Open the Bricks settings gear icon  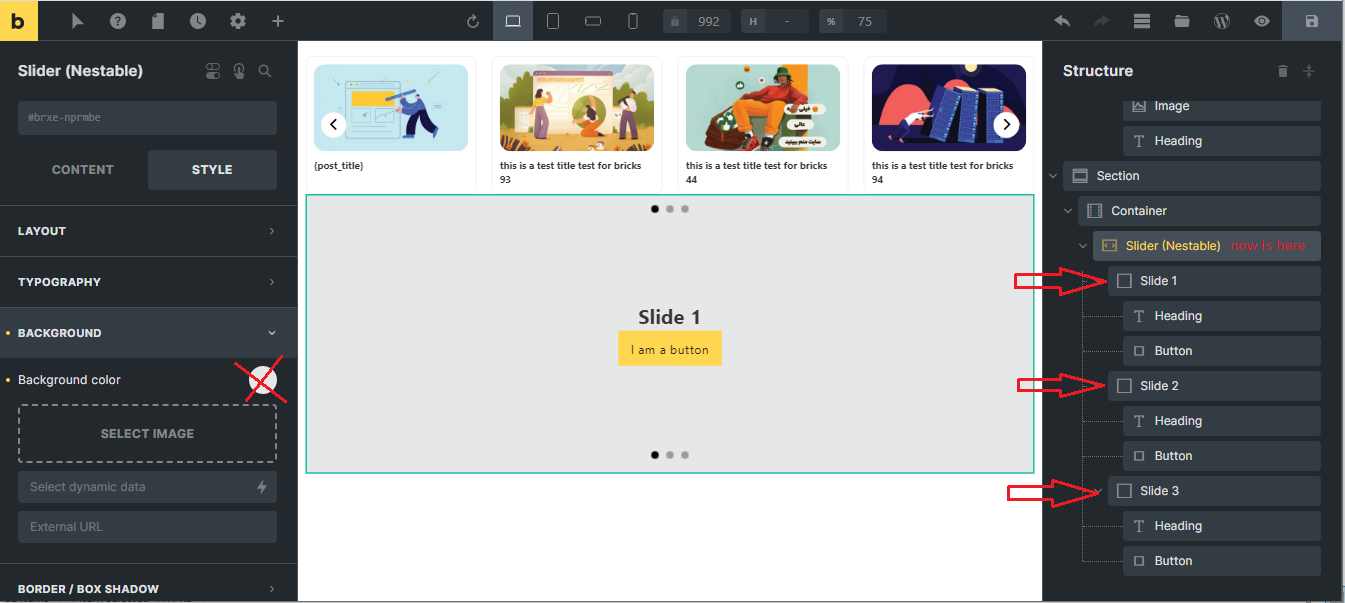click(238, 20)
